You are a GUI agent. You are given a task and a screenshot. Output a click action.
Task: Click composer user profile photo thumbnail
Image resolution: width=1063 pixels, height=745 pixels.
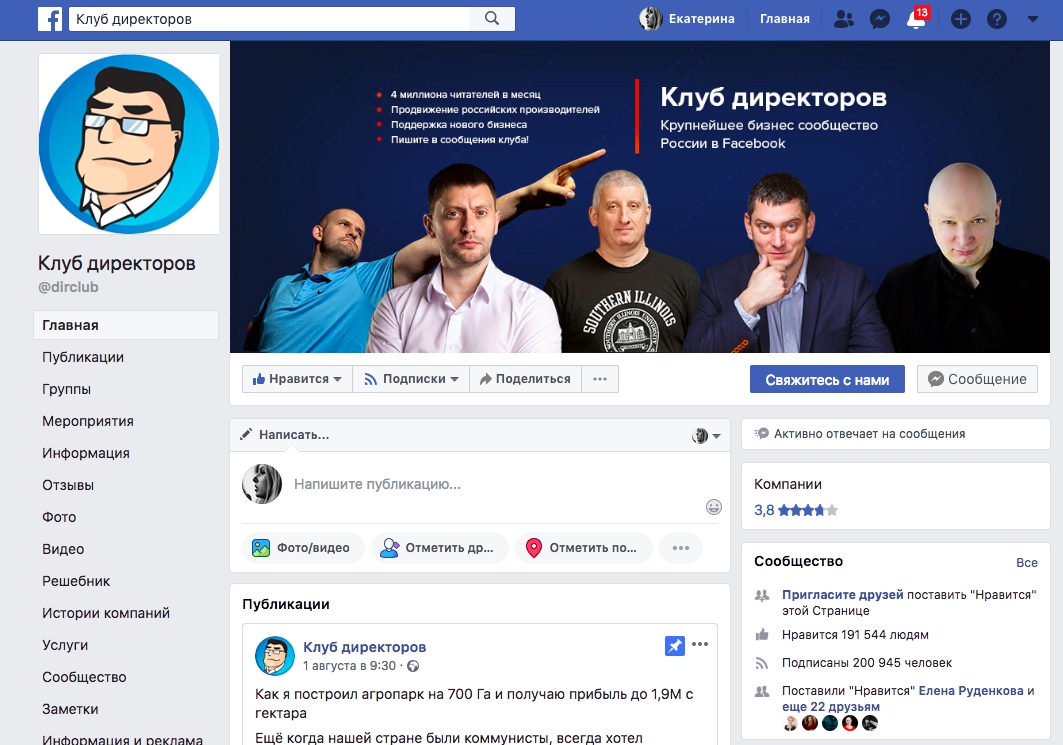pos(262,484)
